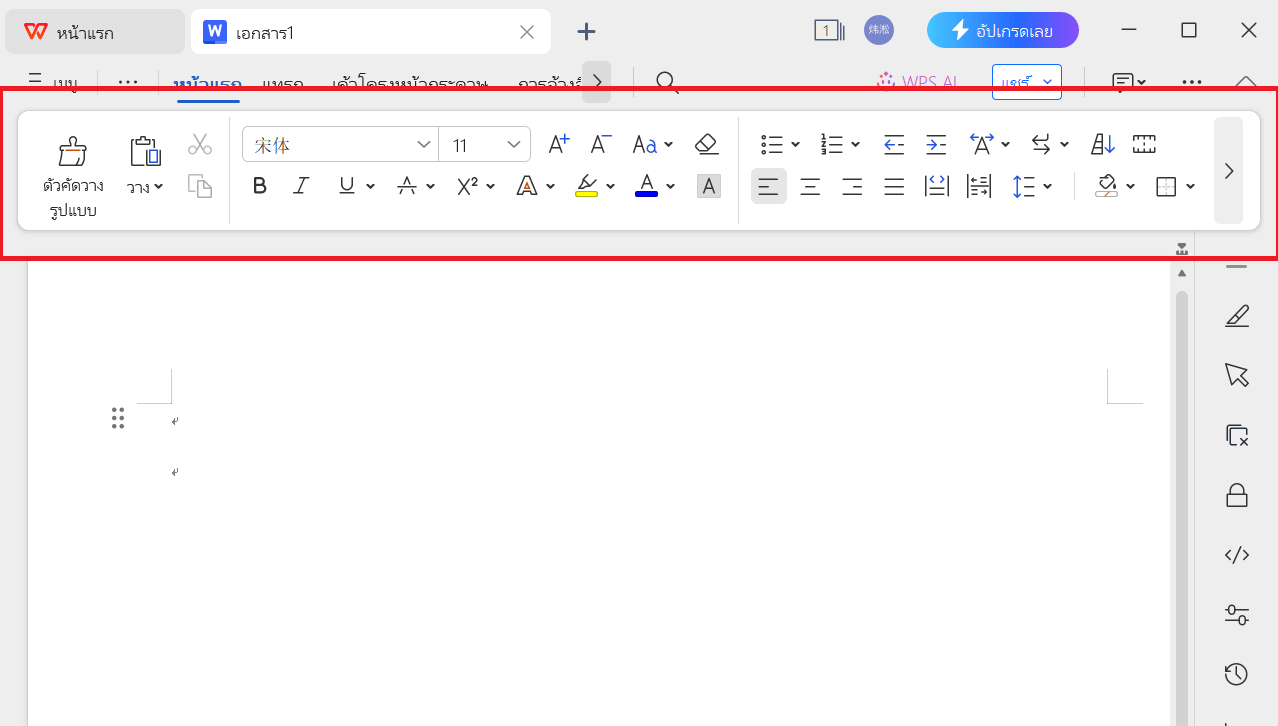Insert a bulleted list

pos(771,144)
